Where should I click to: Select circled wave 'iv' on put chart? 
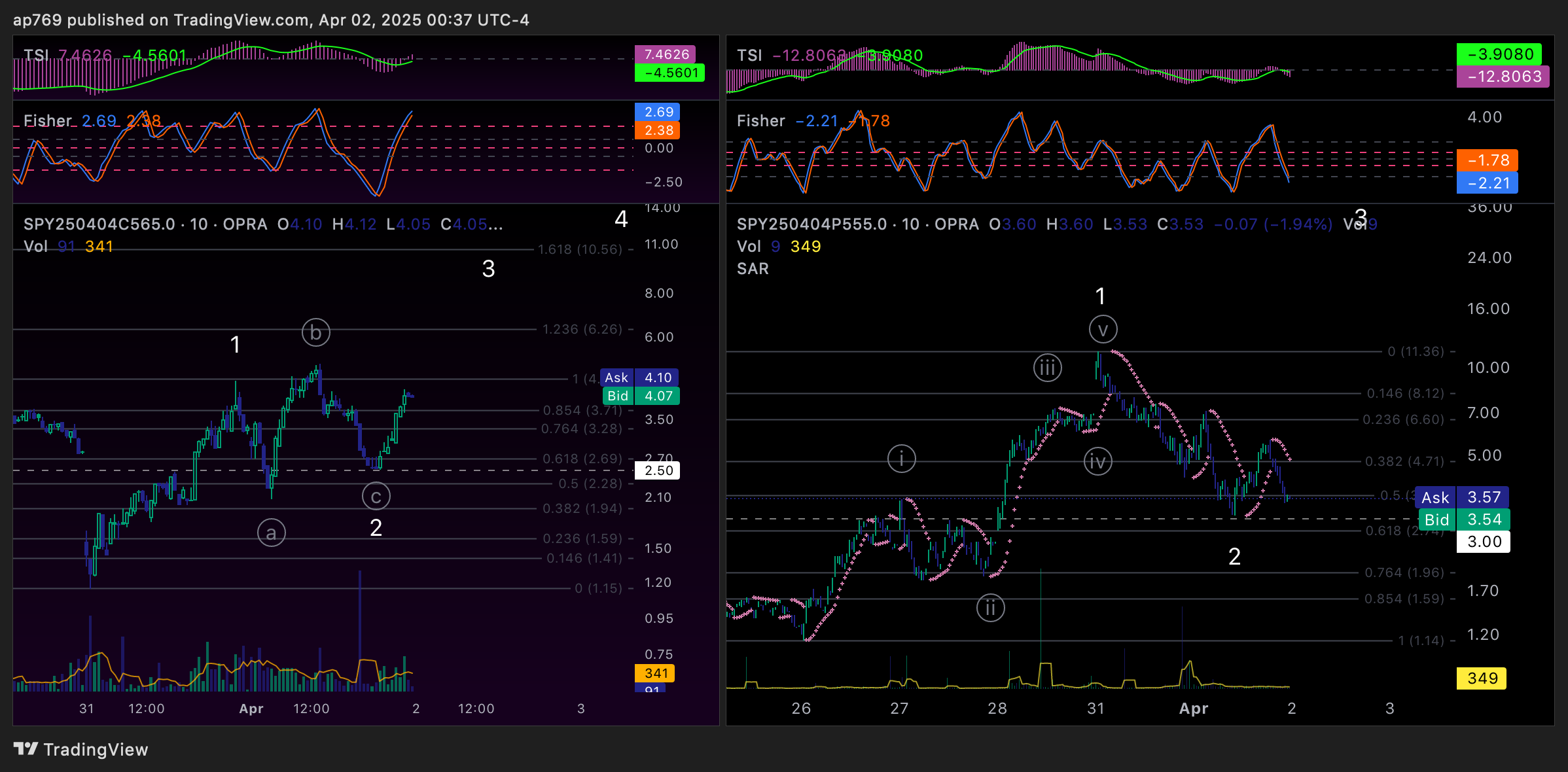coord(1098,462)
